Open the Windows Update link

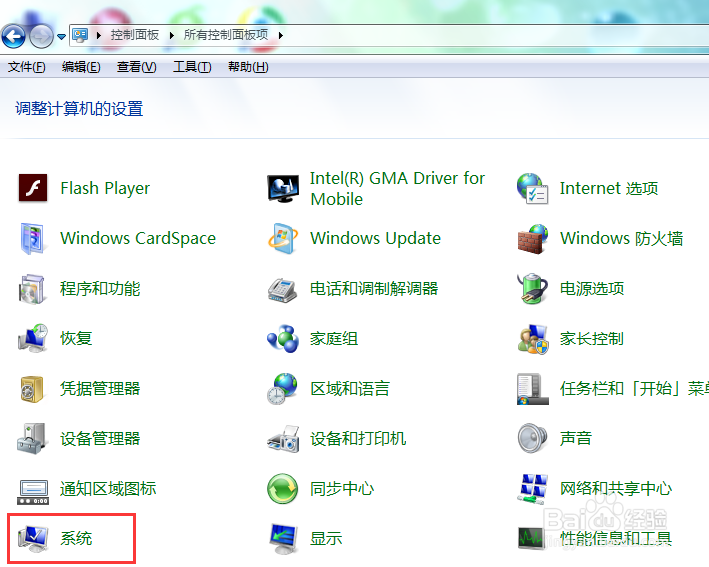(375, 238)
